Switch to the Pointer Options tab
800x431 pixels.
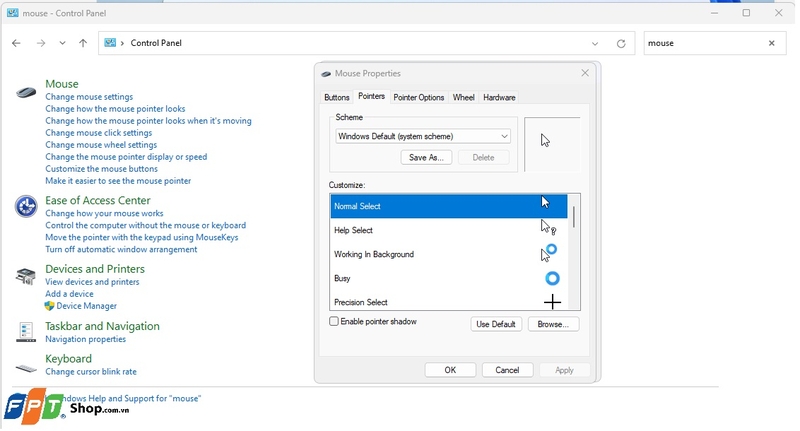click(418, 98)
